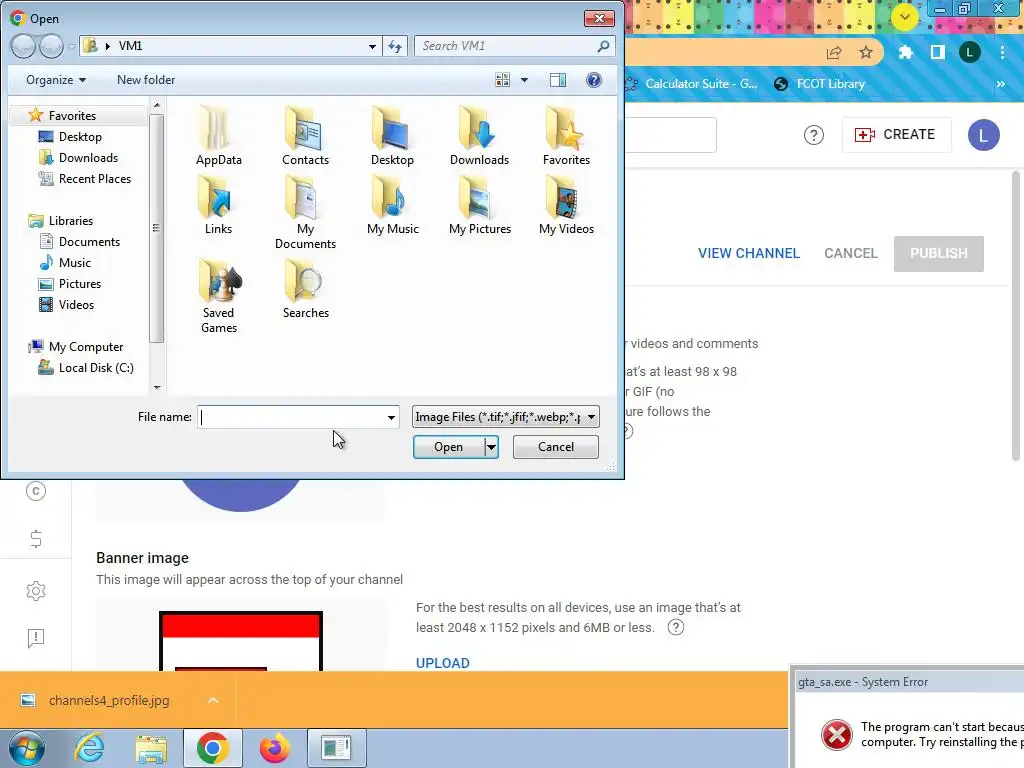
Task: Click the send feedback icon in sidebar
Action: (x=36, y=637)
